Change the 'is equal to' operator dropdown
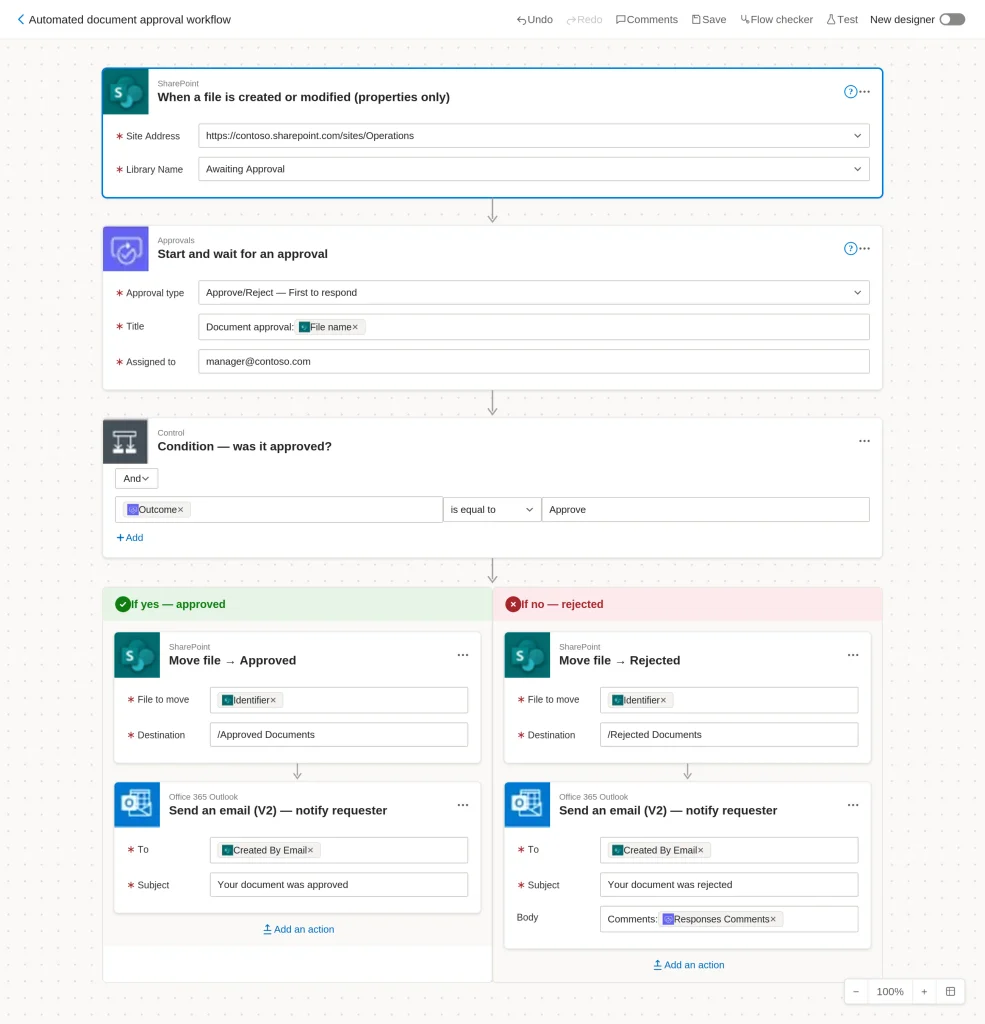Image resolution: width=985 pixels, height=1024 pixels. pos(492,509)
